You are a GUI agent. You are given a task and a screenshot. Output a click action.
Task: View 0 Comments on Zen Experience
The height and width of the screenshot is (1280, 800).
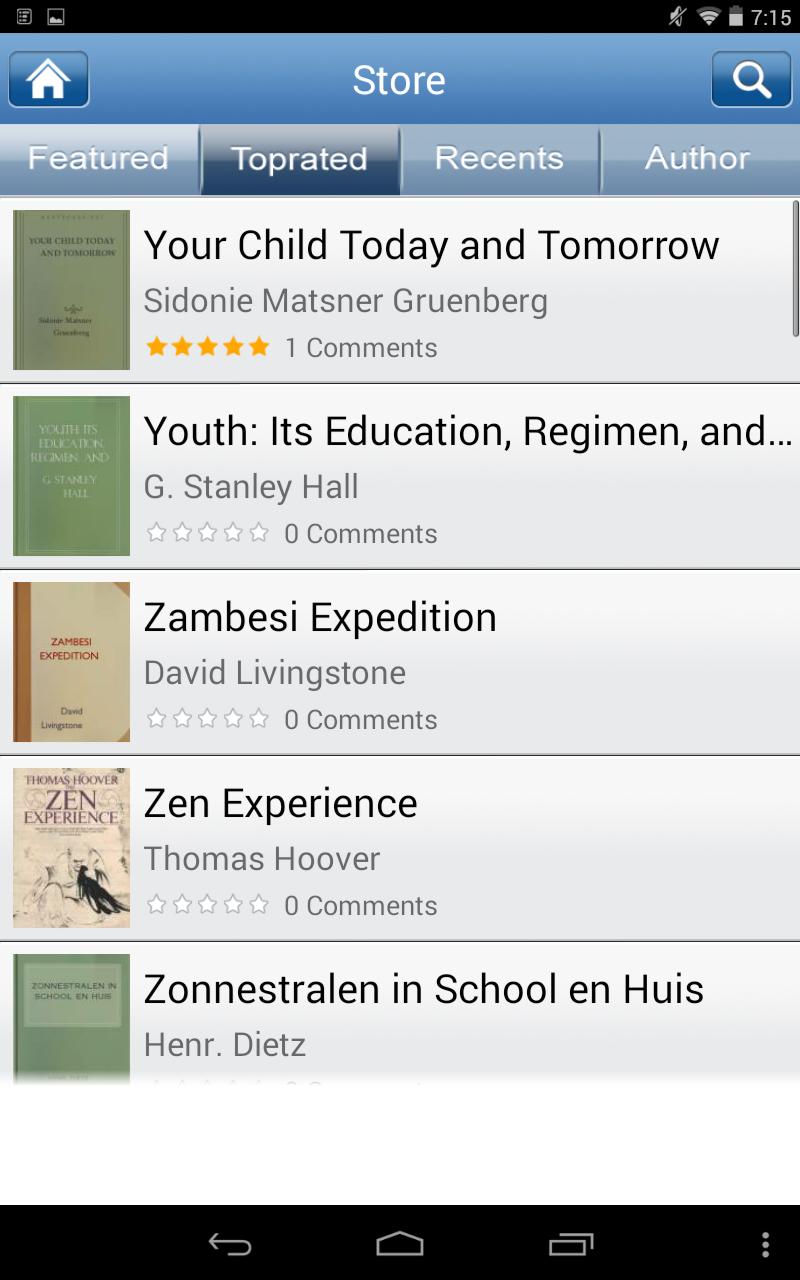(x=359, y=905)
